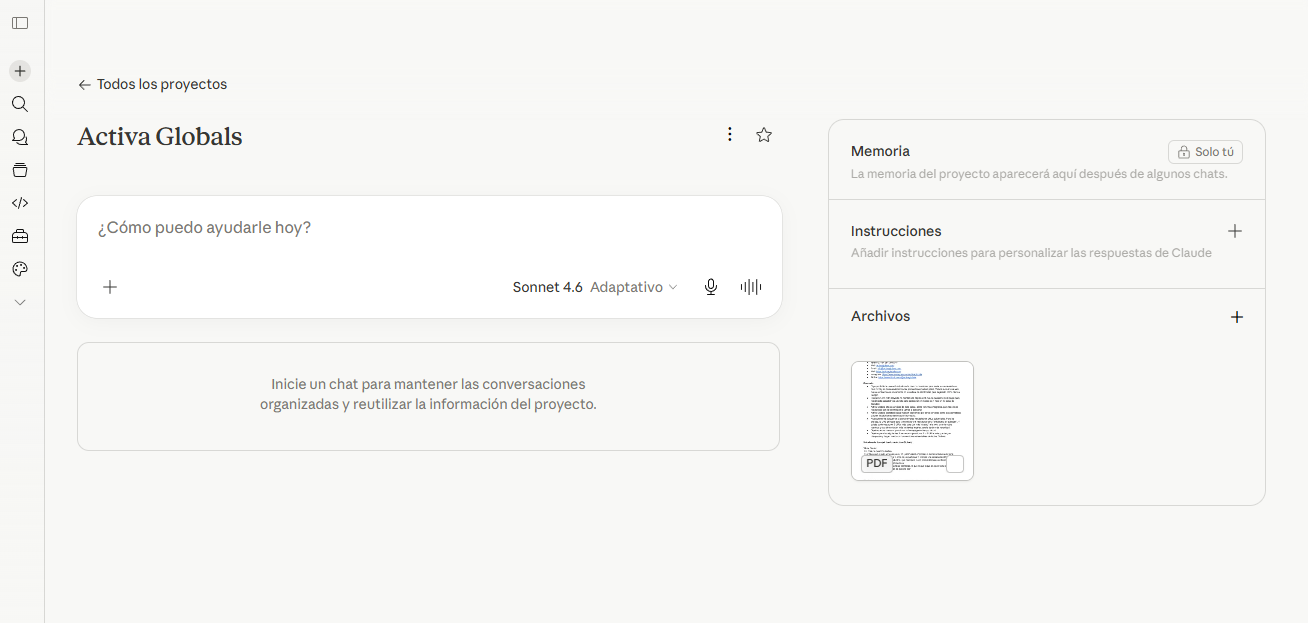Open the code icon in sidebar
Viewport: 1308px width, 623px height.
click(x=20, y=203)
